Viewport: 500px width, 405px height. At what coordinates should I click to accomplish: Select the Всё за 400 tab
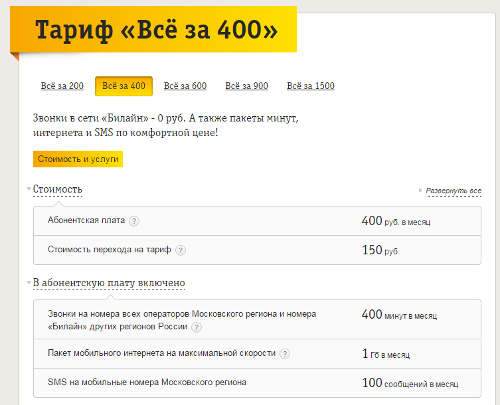click(x=124, y=86)
